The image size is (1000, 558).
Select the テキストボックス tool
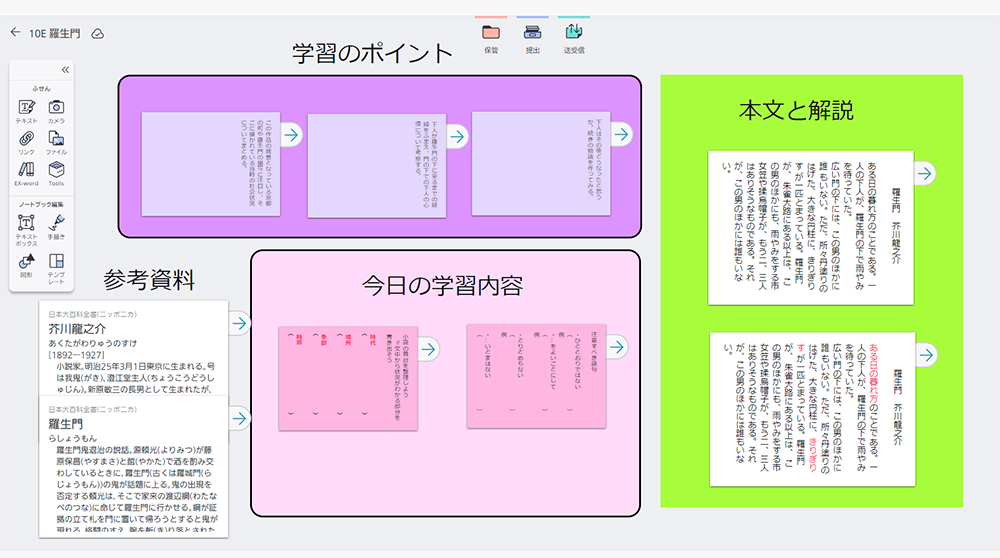(x=26, y=230)
